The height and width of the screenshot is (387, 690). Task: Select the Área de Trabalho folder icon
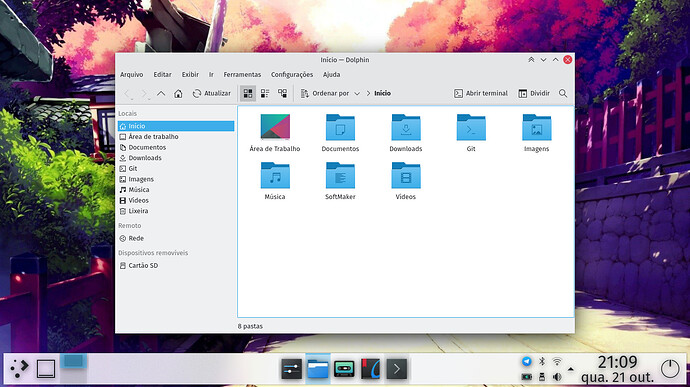point(275,127)
